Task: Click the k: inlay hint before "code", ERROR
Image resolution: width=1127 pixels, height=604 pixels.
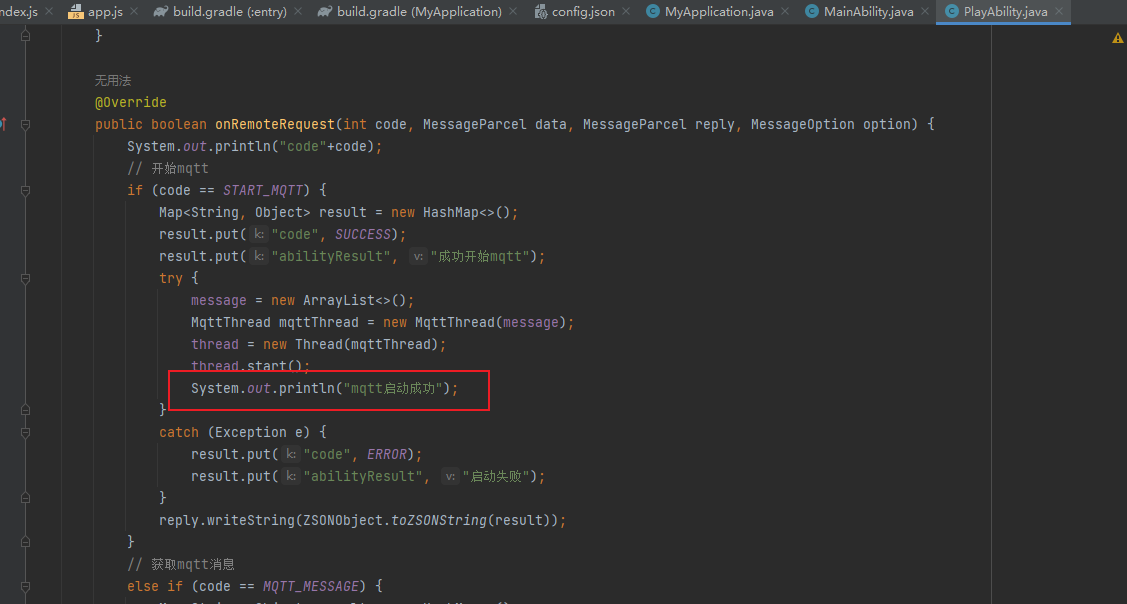Action: [x=290, y=454]
